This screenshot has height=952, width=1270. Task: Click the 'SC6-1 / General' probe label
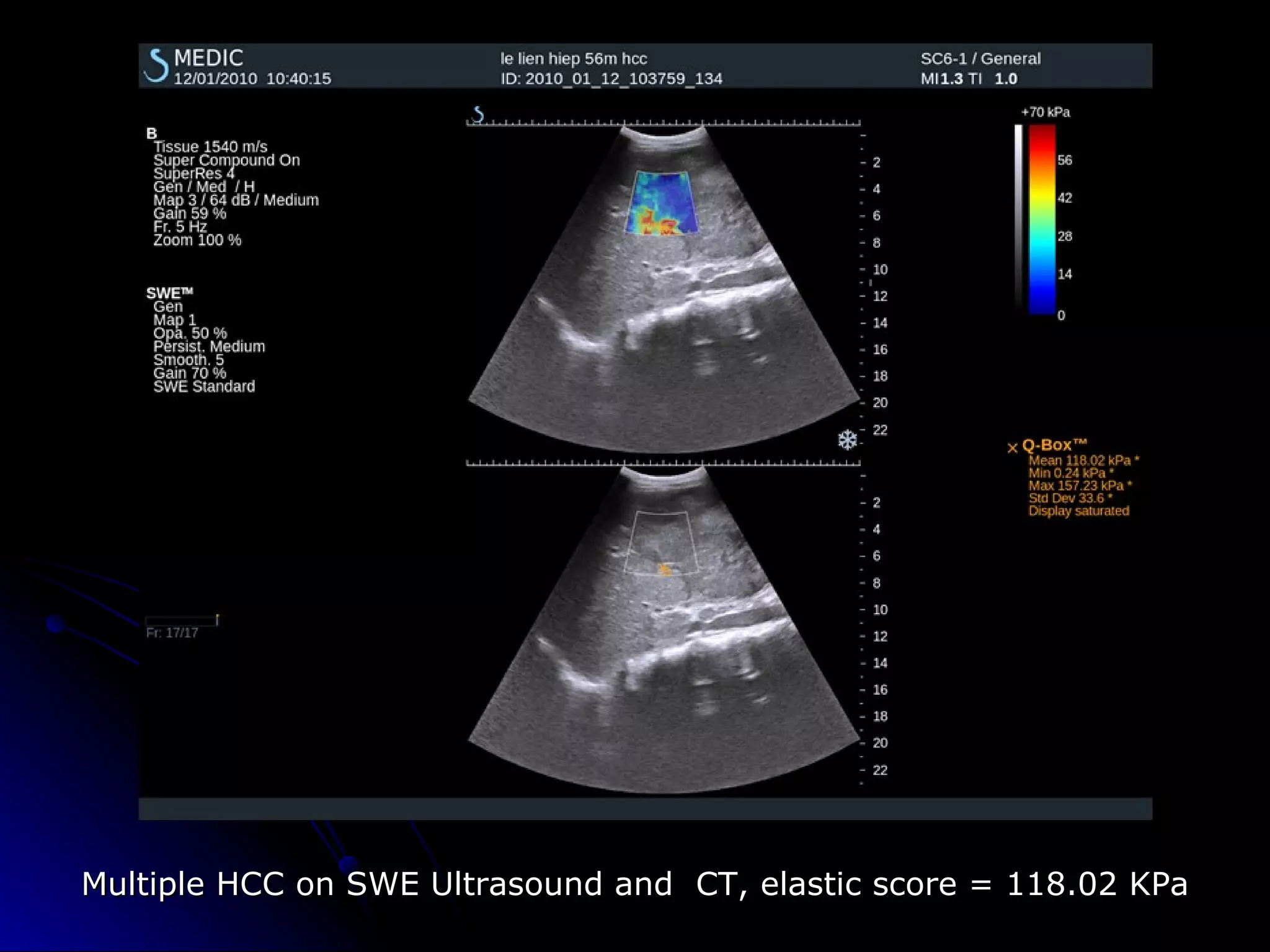980,59
